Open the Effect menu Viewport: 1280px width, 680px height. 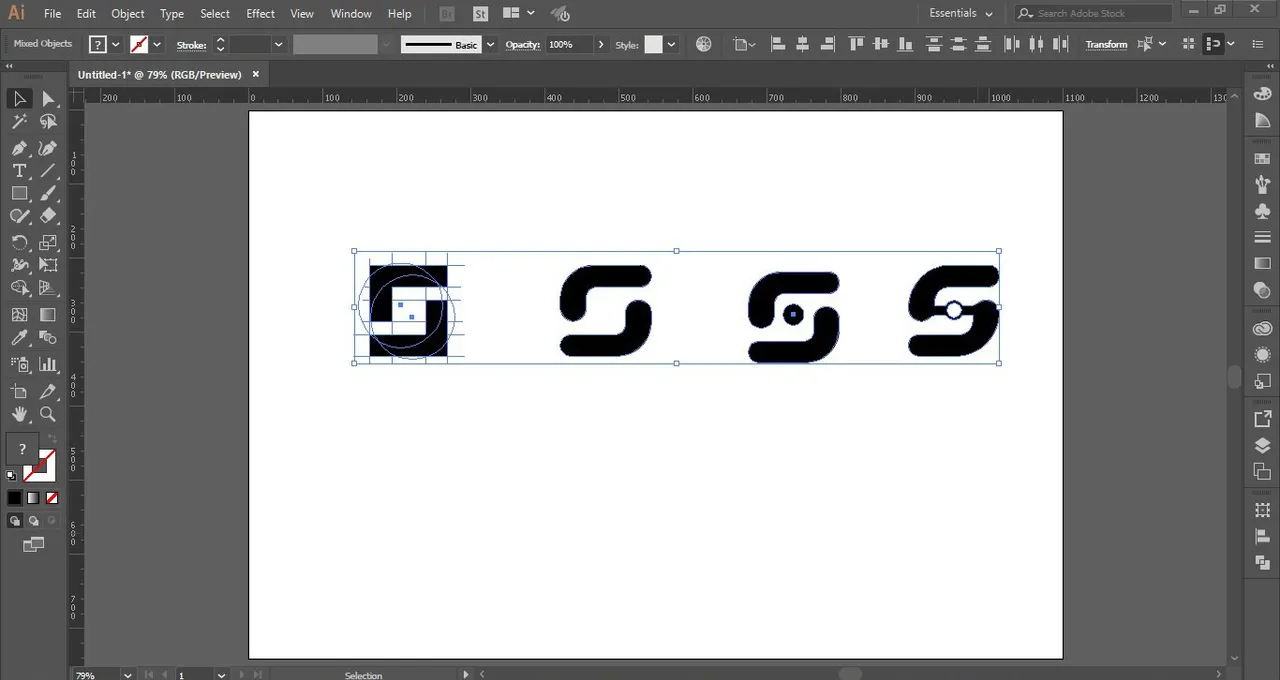click(x=260, y=13)
